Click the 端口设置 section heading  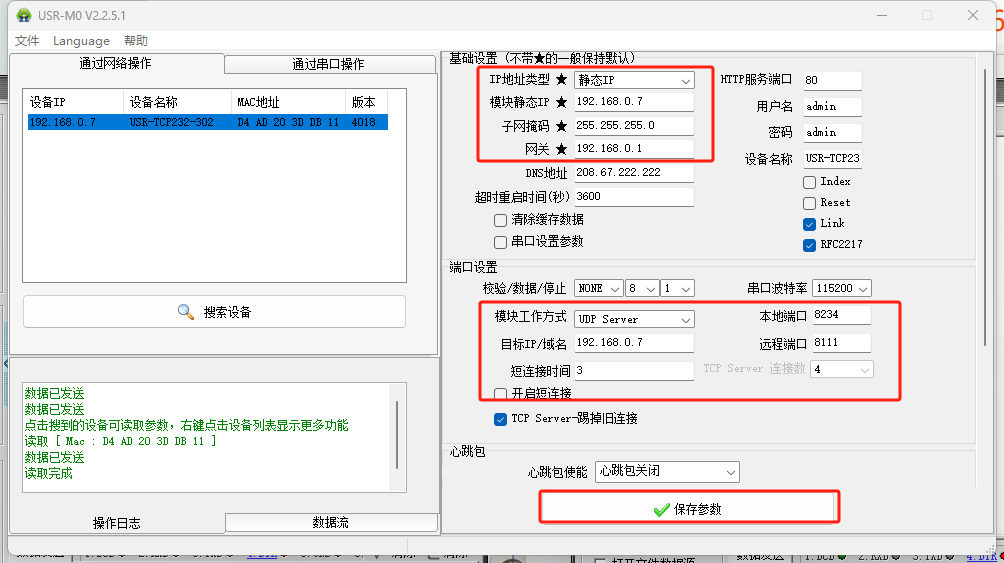(x=473, y=267)
